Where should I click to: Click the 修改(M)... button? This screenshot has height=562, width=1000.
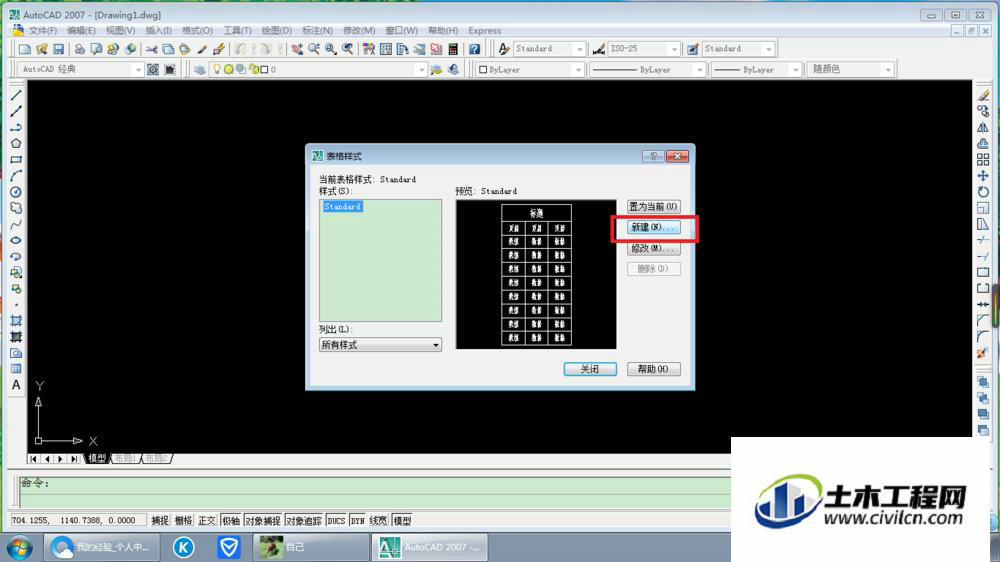coord(653,248)
